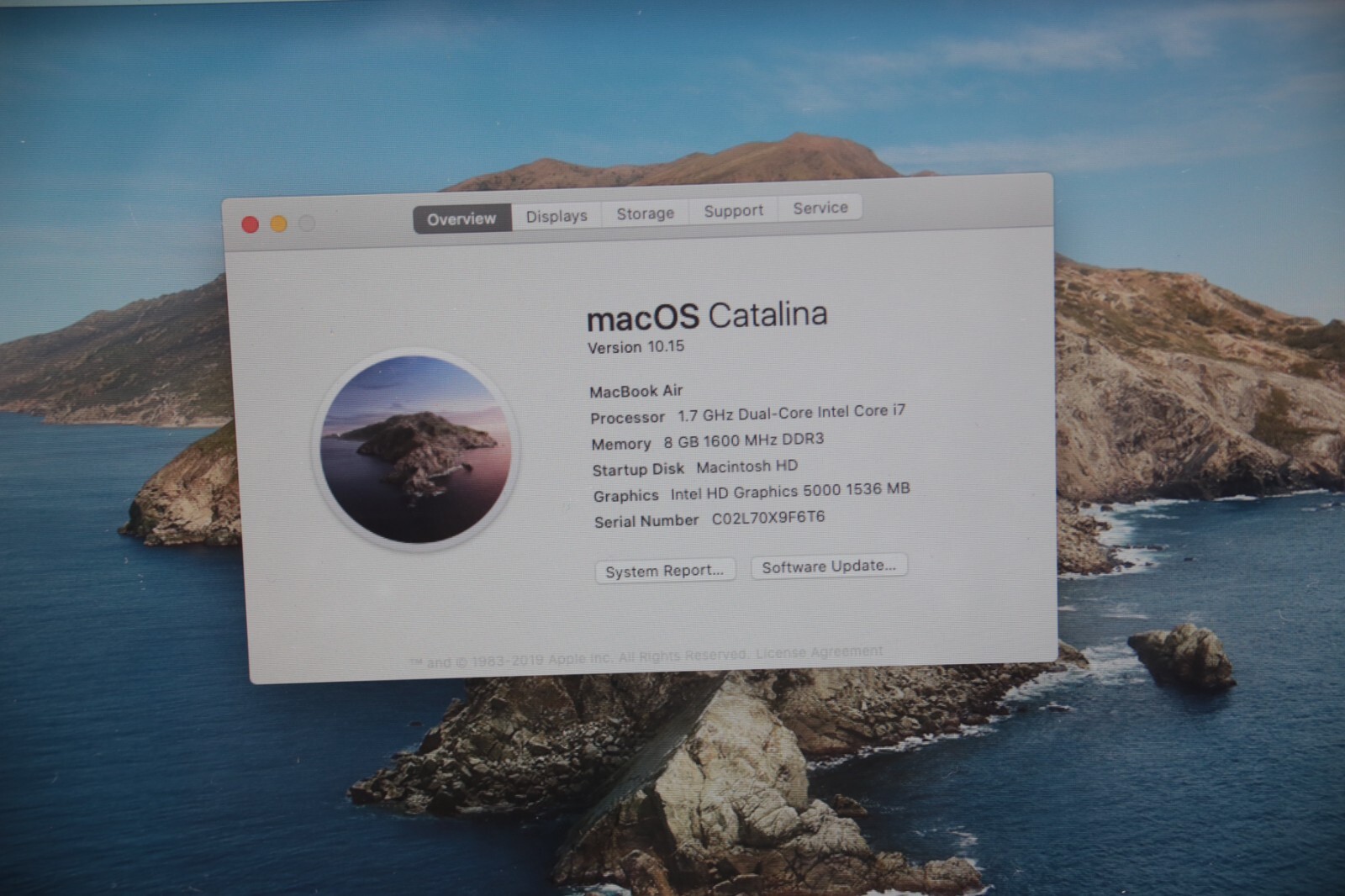The width and height of the screenshot is (1345, 896).
Task: Click the serial number C02L70X9F6T6
Action: 768,518
